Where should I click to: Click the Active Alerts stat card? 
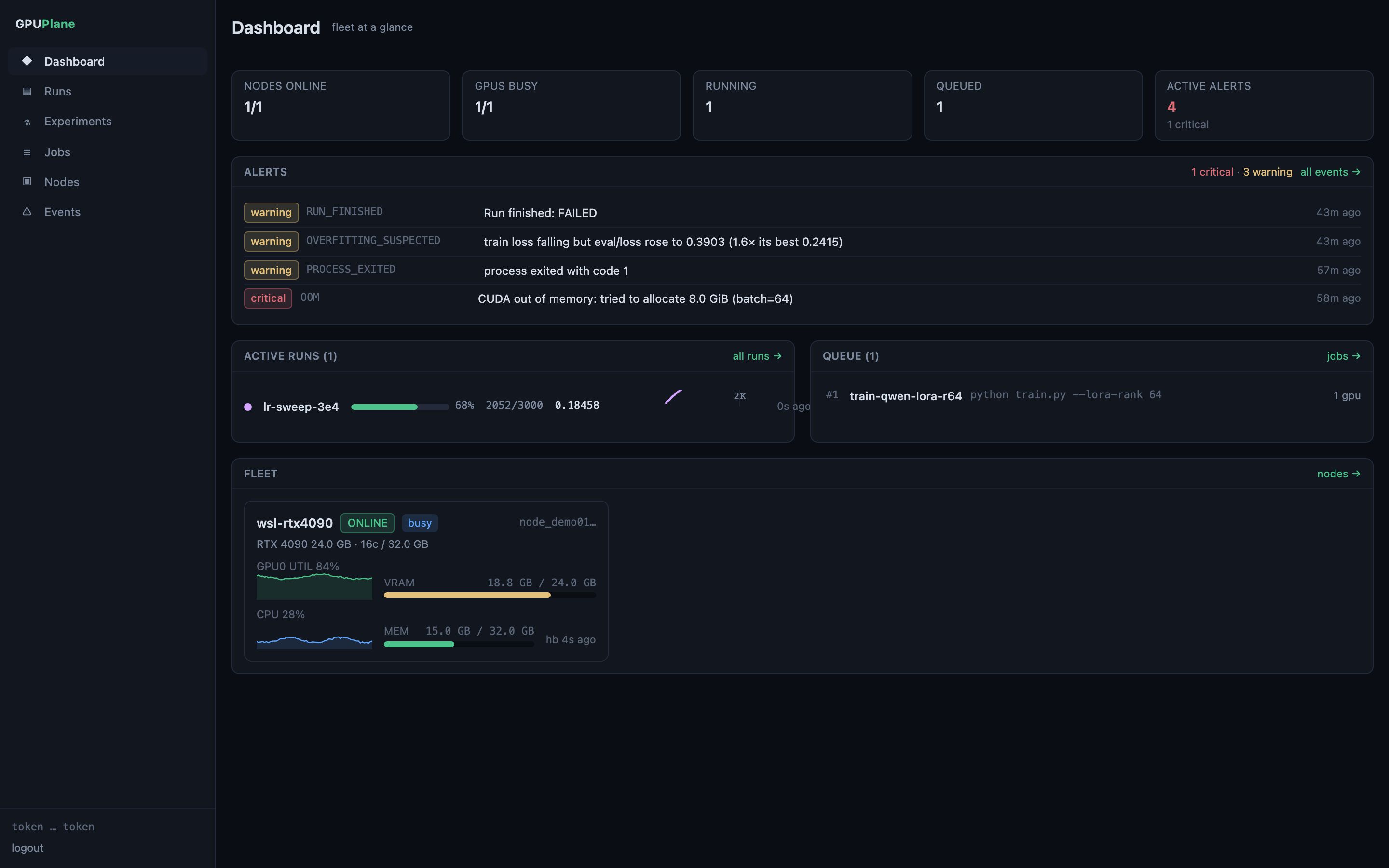[1264, 106]
